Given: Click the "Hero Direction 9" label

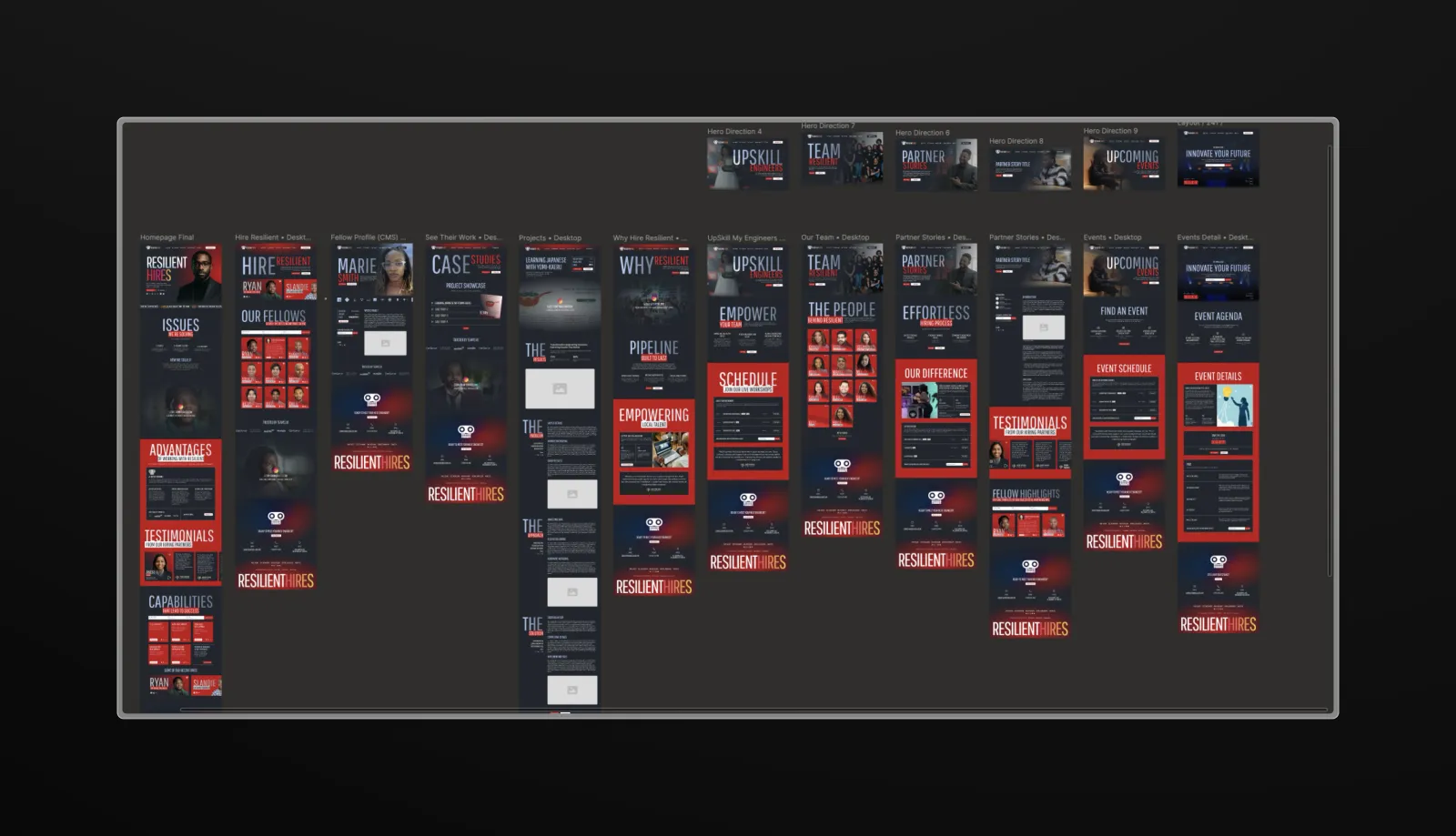Looking at the screenshot, I should [x=1110, y=131].
